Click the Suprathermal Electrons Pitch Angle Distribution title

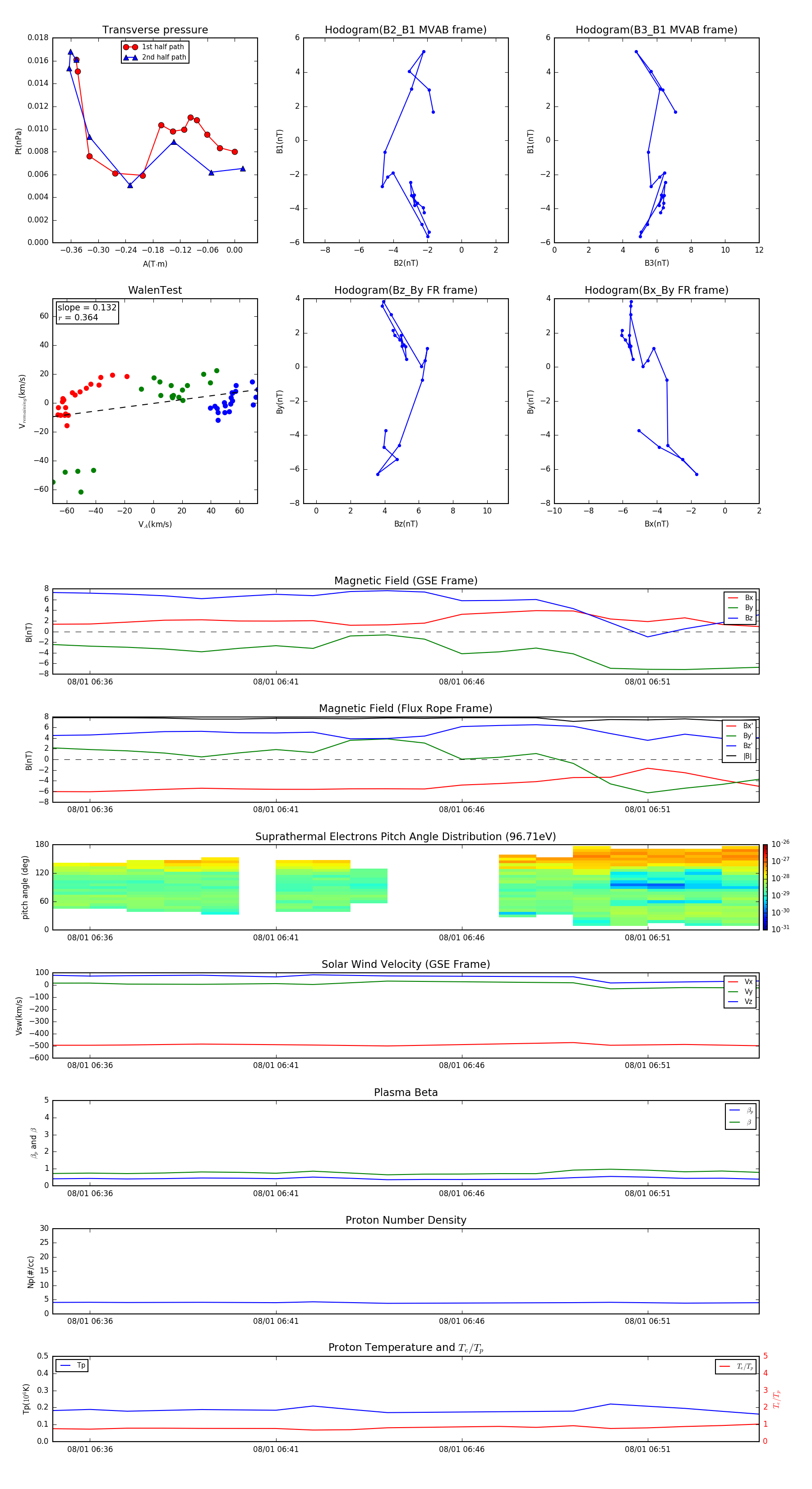point(406,837)
